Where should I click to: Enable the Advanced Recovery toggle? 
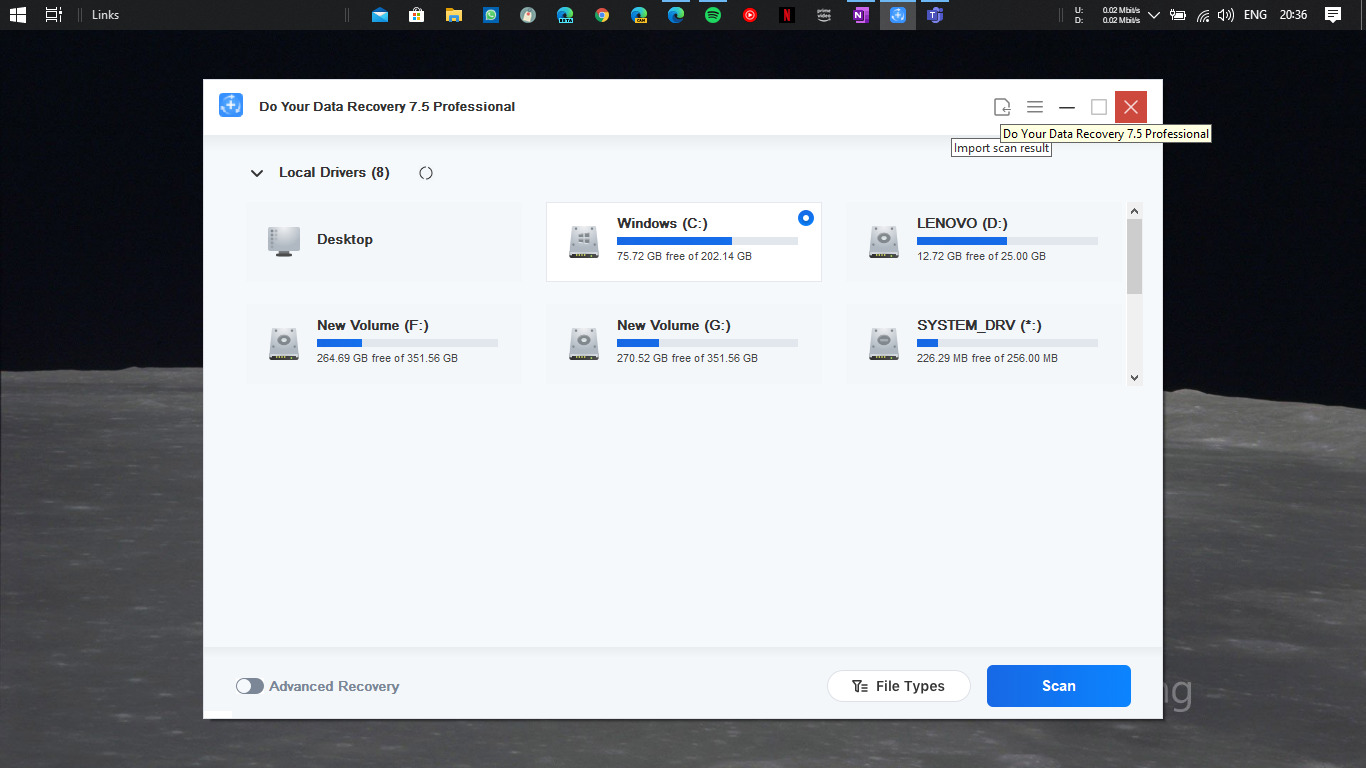click(x=249, y=686)
